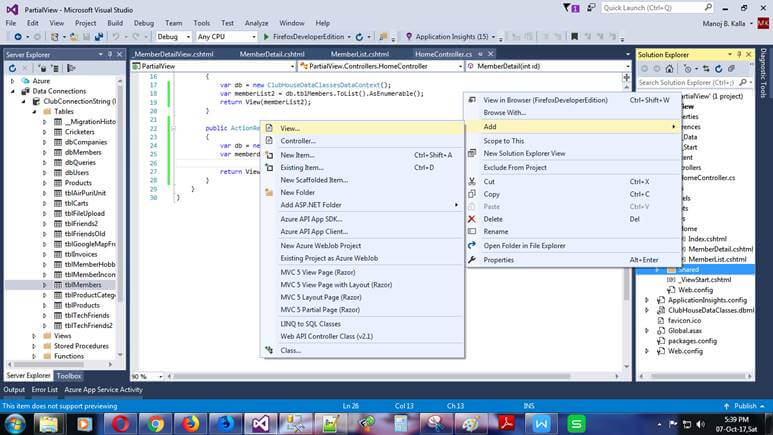
Task: Click the Cut scissors icon in context menu
Action: click(x=472, y=181)
